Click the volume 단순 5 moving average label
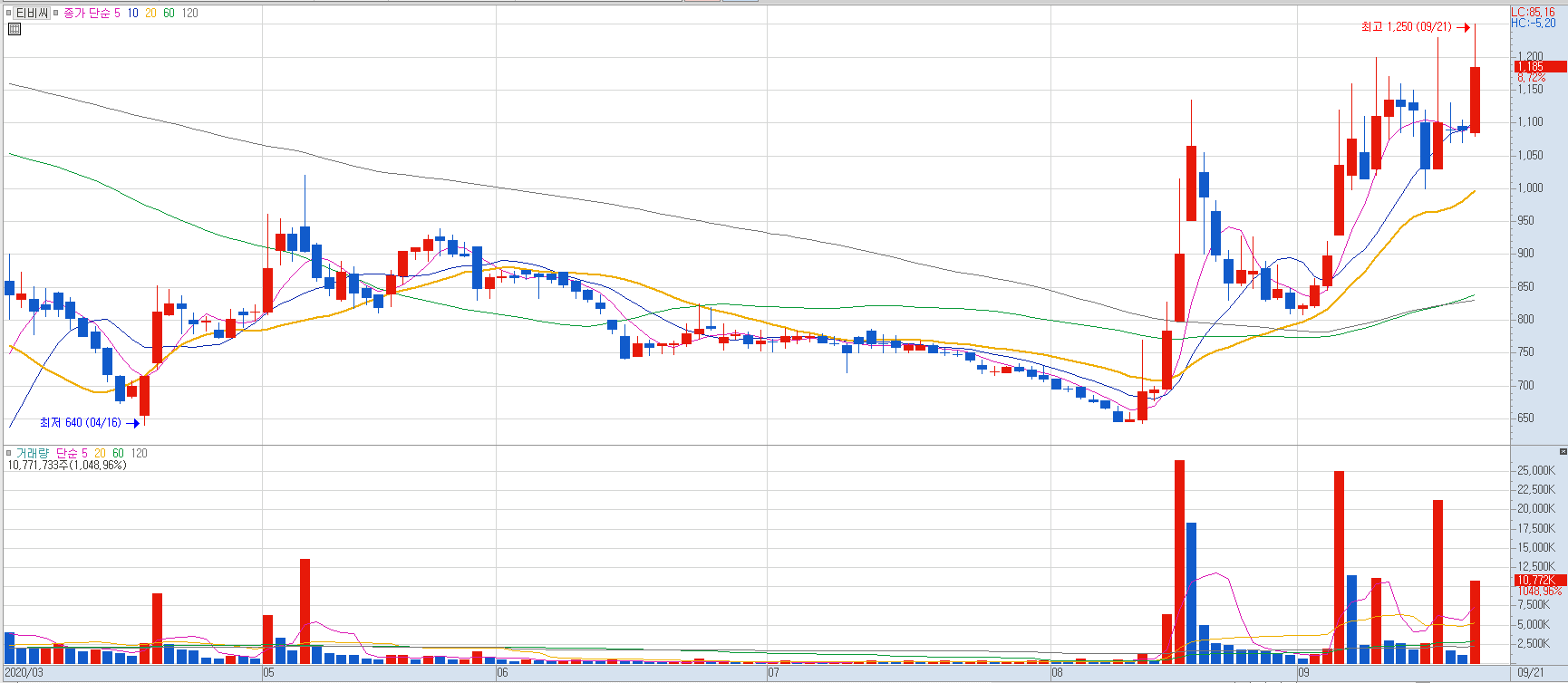This screenshot has height=683, width=1568. [72, 453]
